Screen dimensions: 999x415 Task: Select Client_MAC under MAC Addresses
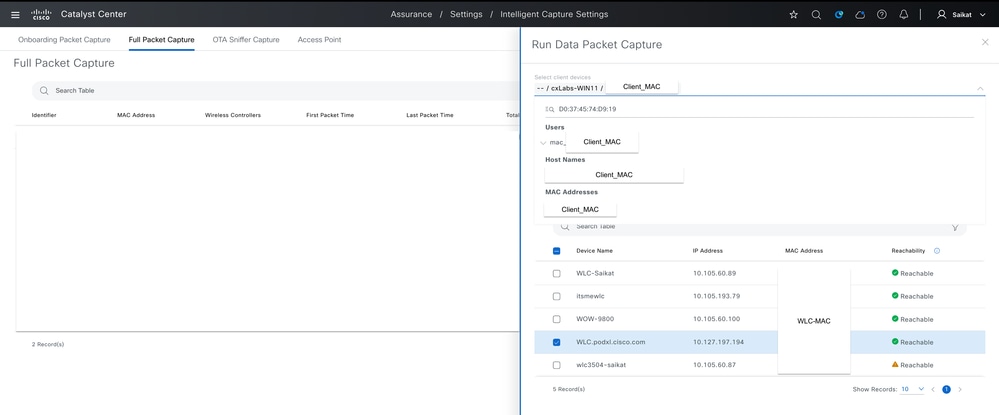coord(580,209)
